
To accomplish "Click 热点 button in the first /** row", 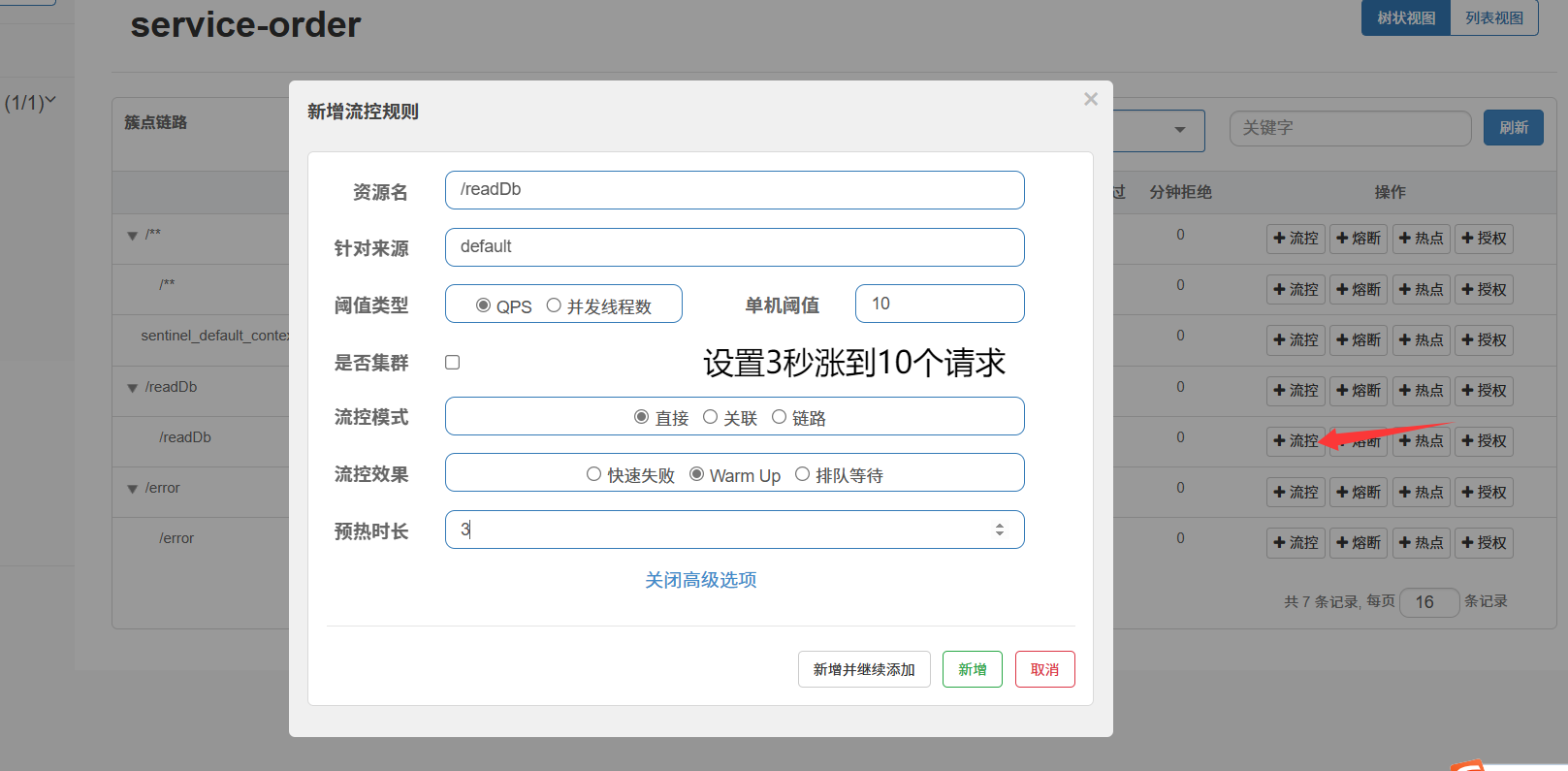I will [x=1421, y=239].
